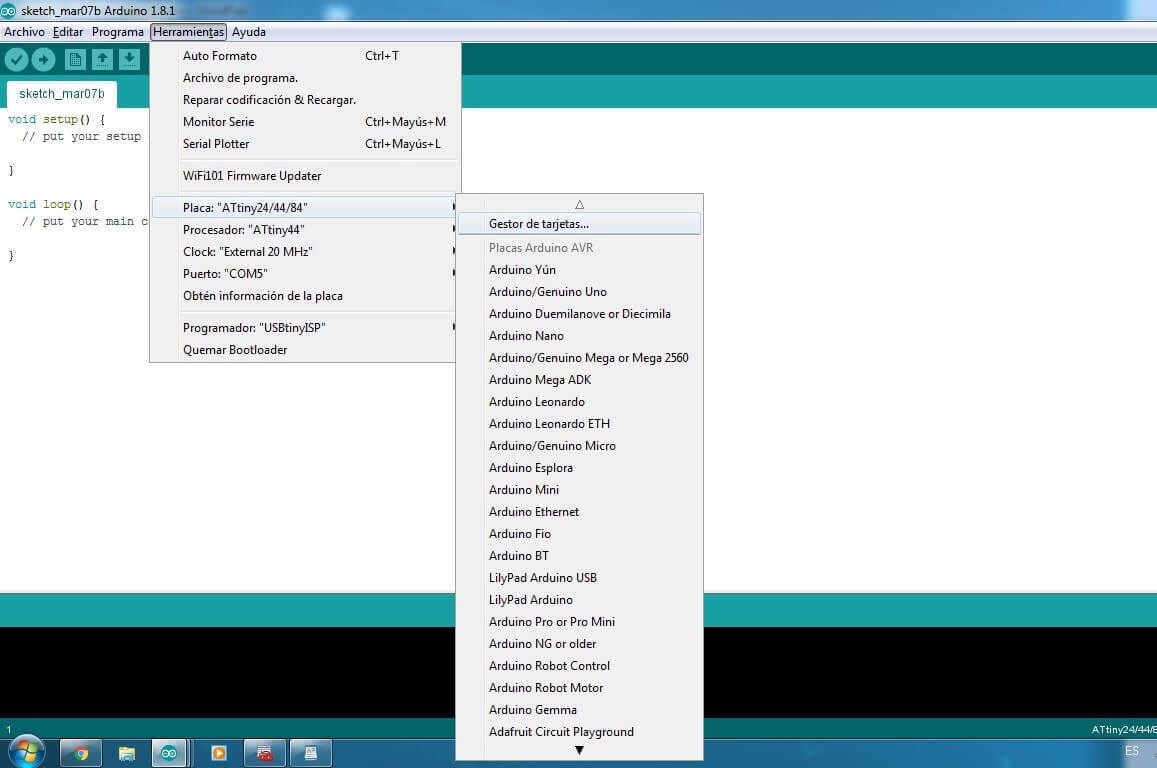Open Serial Plotter
This screenshot has height=768, width=1157.
(x=305, y=144)
